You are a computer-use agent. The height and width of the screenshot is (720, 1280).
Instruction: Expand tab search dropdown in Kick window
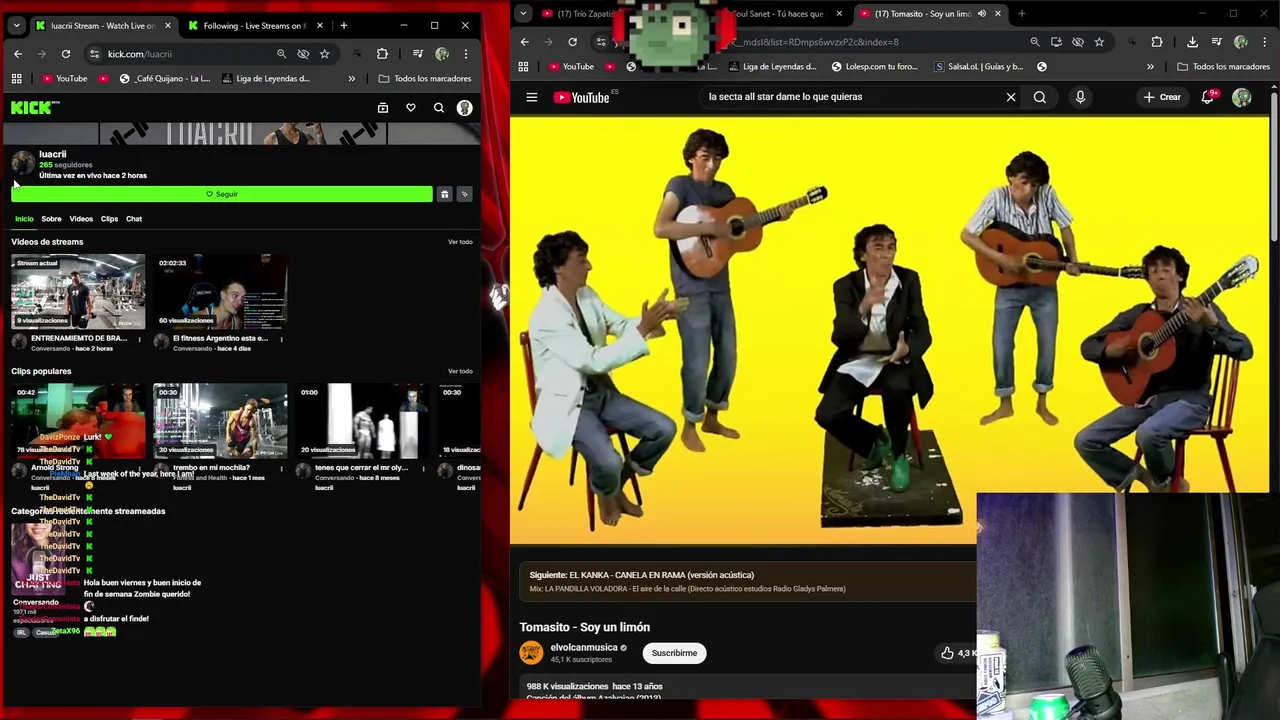[16, 25]
